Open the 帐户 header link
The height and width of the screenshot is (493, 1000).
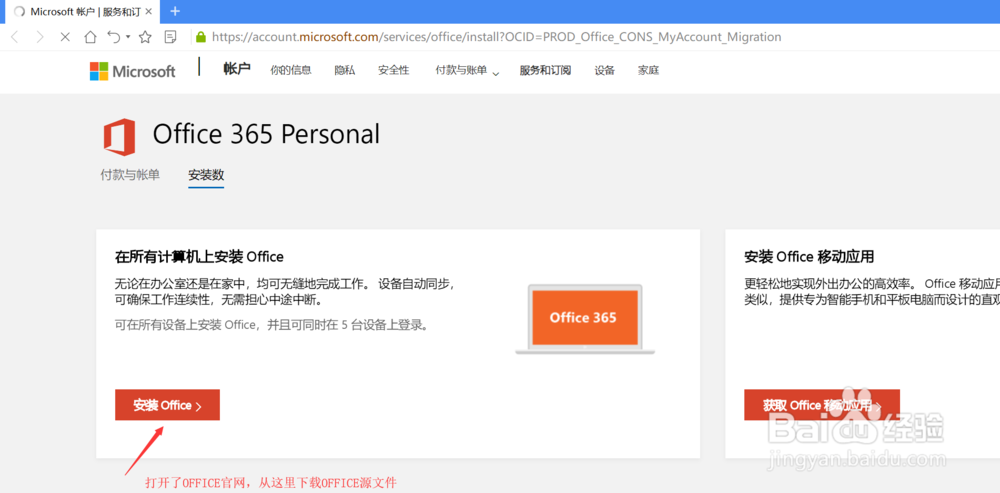click(x=237, y=70)
